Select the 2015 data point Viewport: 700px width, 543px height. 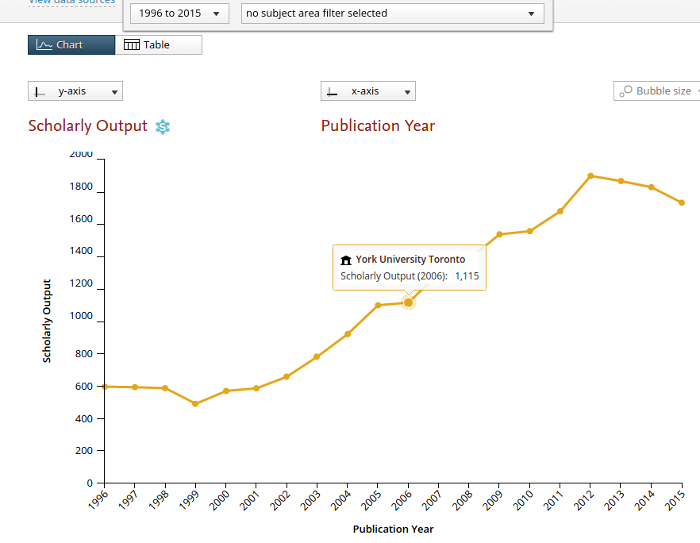point(682,203)
